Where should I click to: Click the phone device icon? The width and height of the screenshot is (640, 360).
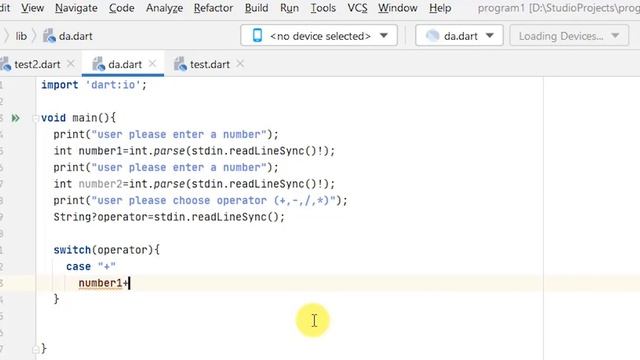pyautogui.click(x=258, y=36)
